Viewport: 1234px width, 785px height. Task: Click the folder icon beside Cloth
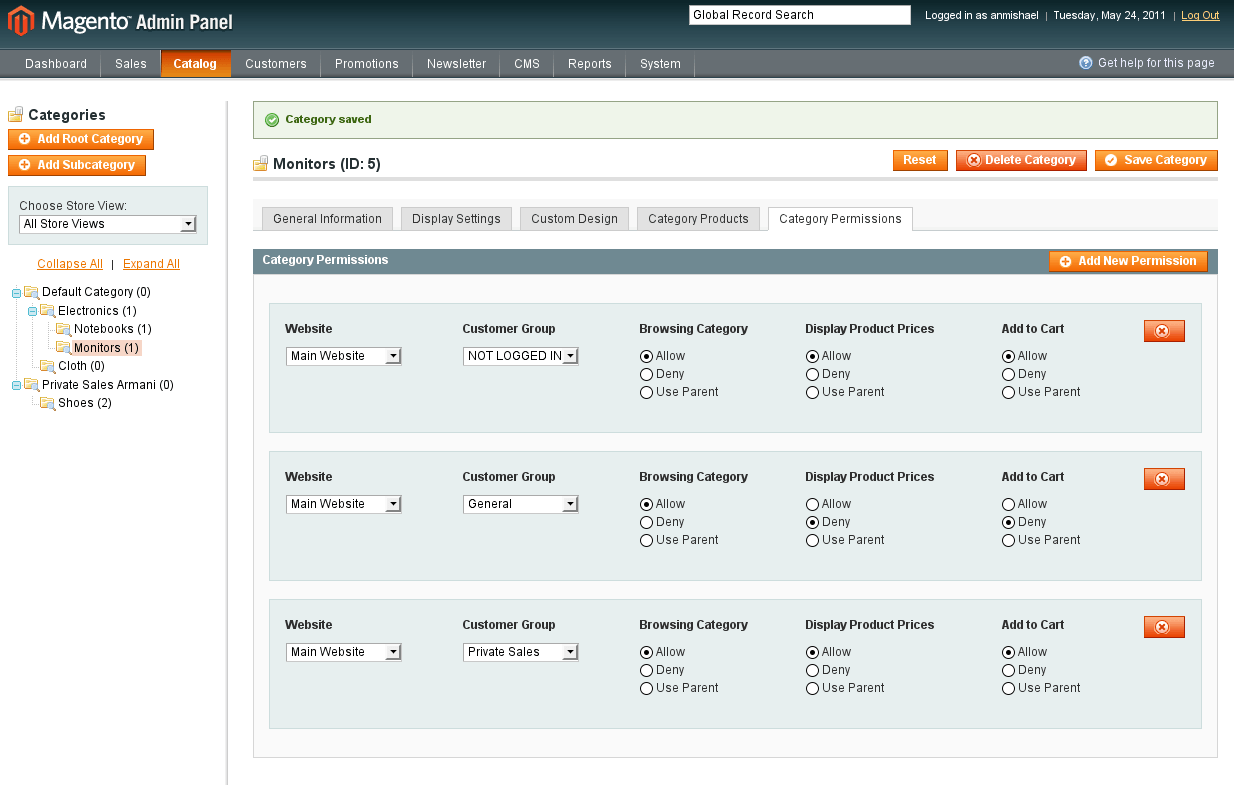pyautogui.click(x=47, y=366)
